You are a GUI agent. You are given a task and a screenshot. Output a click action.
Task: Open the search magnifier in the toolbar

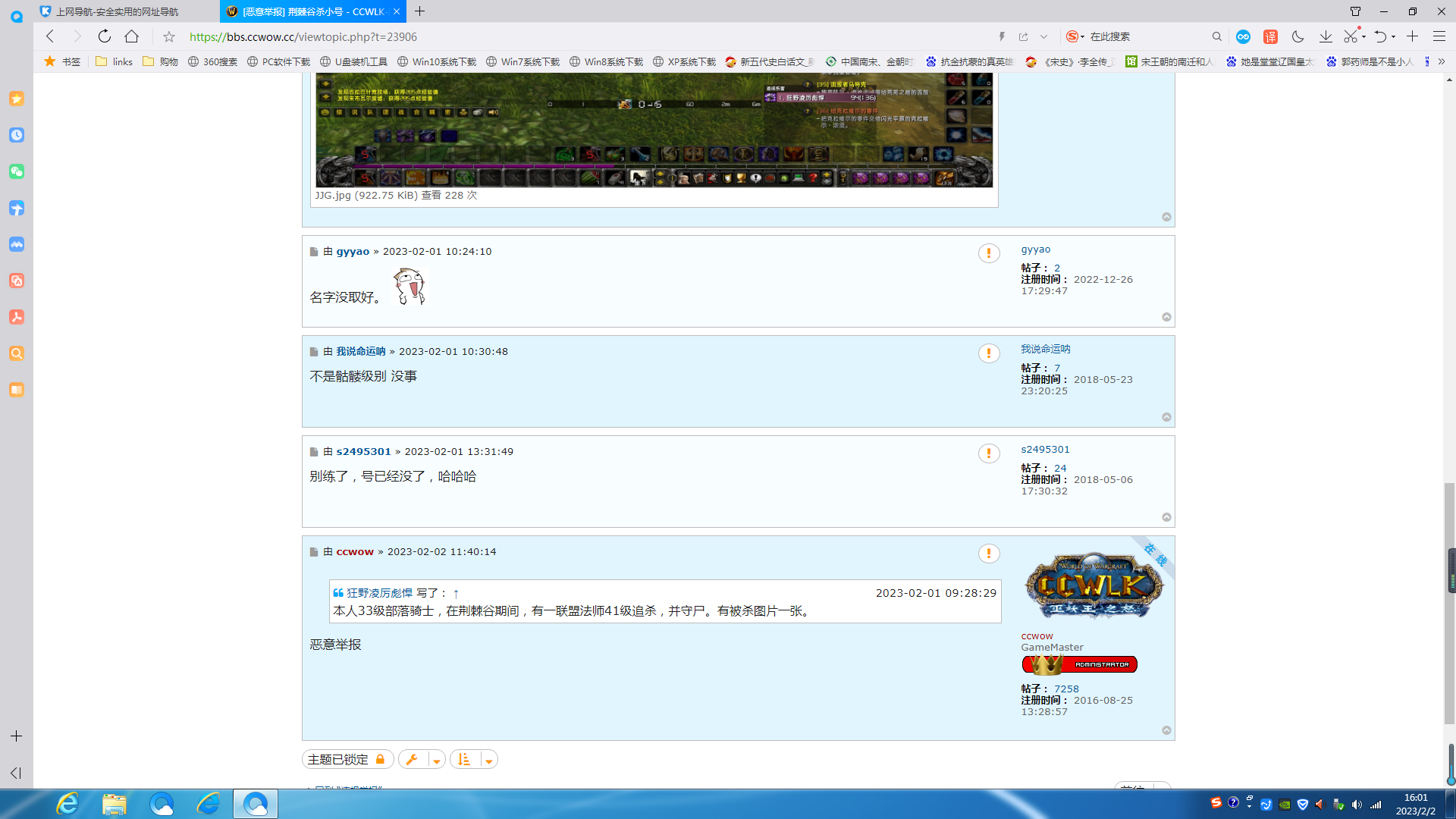tap(1216, 36)
